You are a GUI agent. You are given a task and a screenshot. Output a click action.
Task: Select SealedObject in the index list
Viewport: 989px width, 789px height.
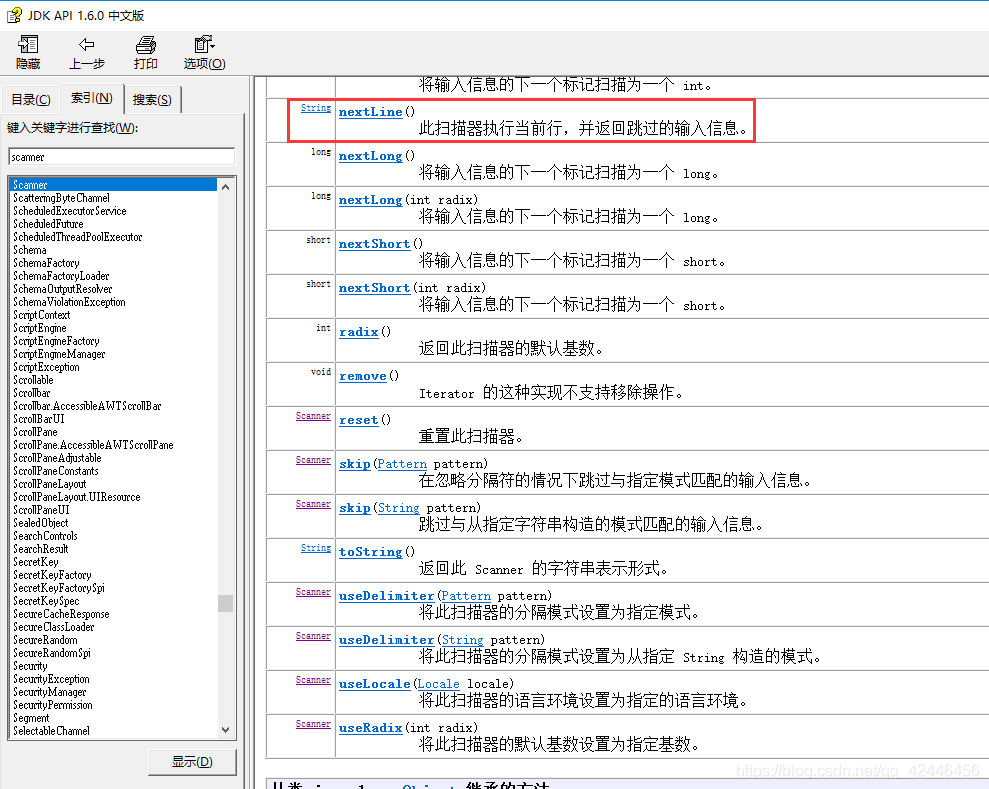click(40, 523)
